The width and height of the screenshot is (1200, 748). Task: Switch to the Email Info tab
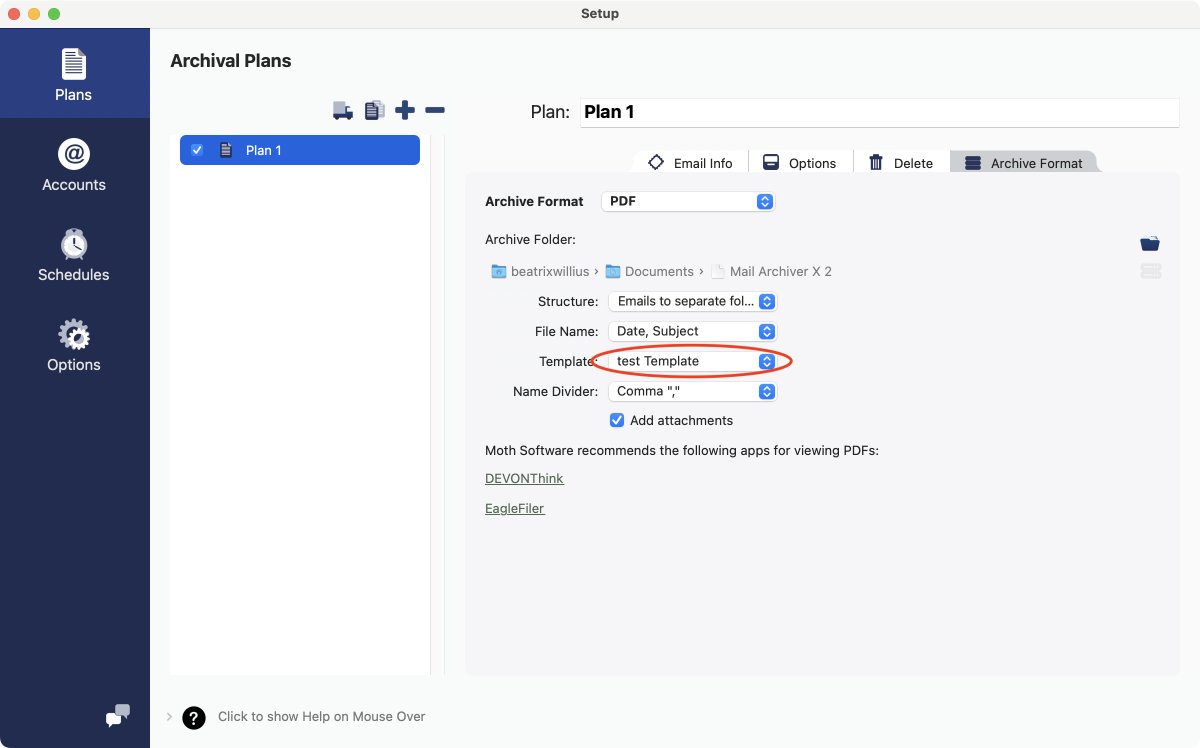690,163
